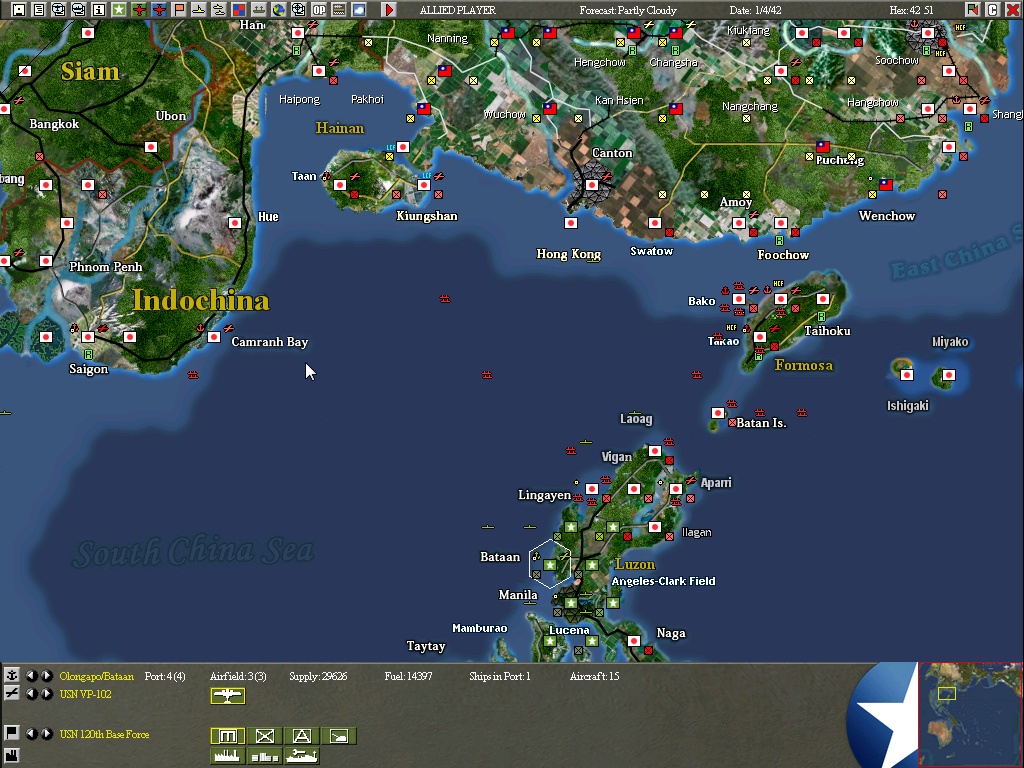
Task: Select the Hong Kong base marker
Action: (x=571, y=223)
